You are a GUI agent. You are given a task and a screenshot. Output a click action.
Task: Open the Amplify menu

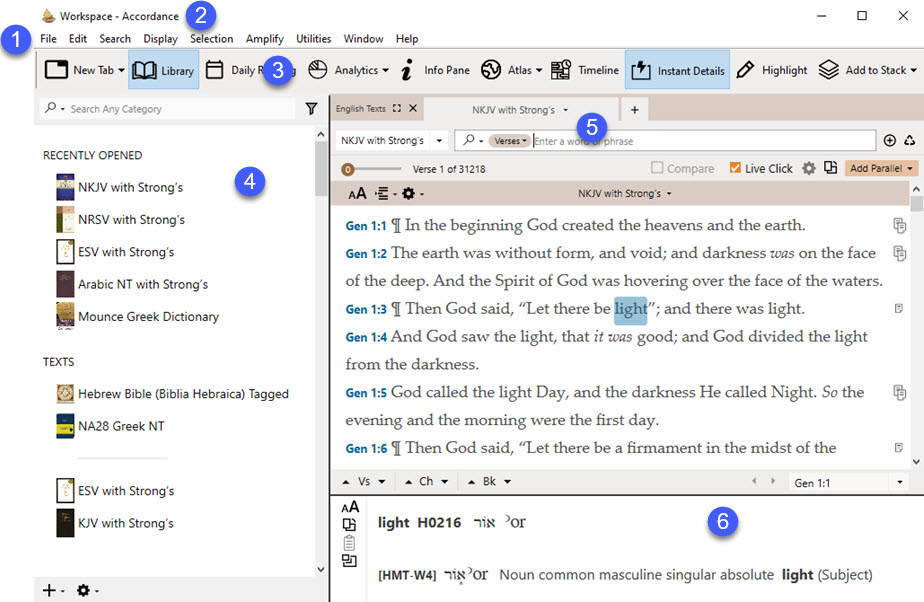tap(265, 39)
